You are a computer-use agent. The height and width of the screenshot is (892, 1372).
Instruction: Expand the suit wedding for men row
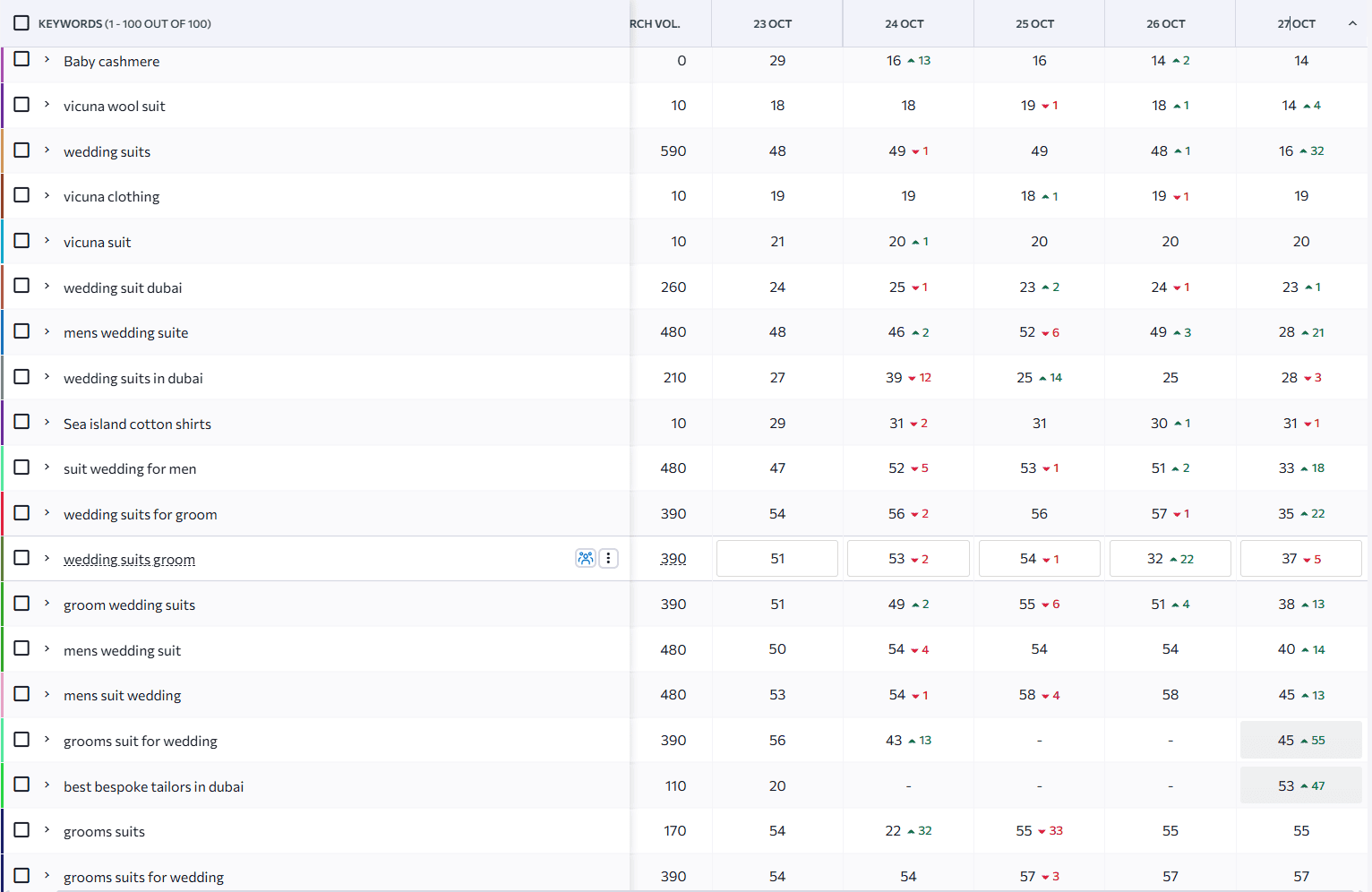pos(47,467)
